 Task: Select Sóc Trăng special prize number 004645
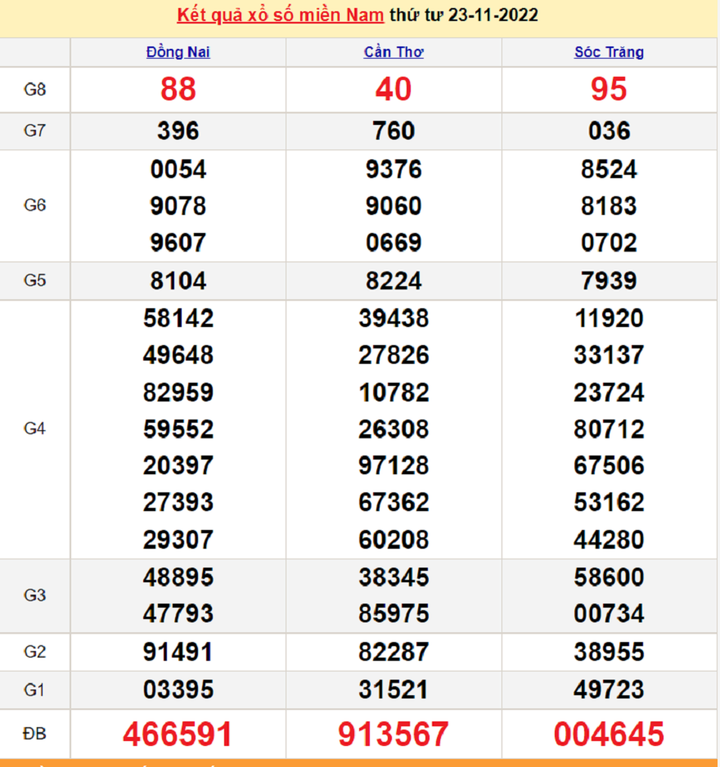(x=609, y=734)
